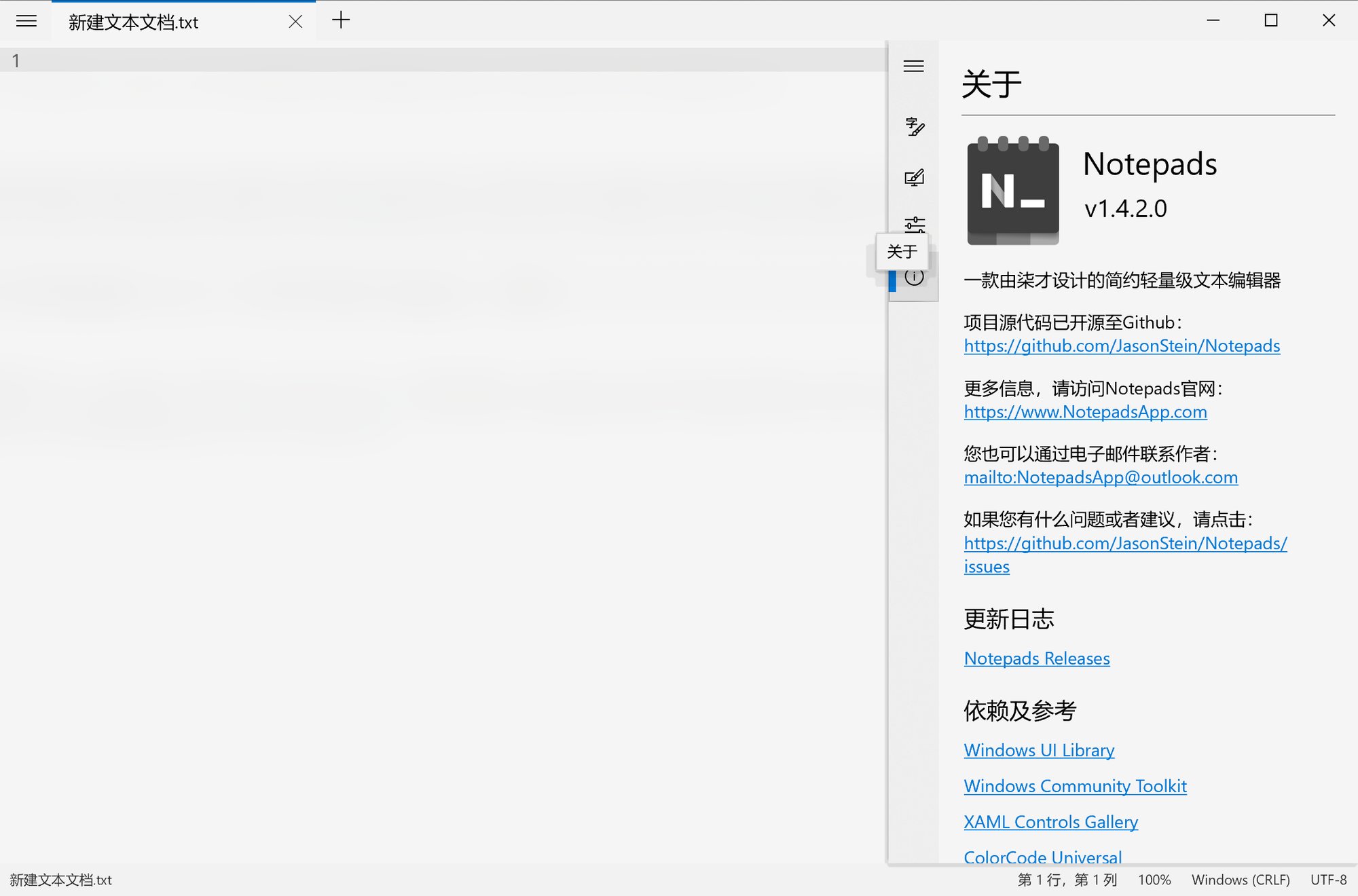1358x896 pixels.
Task: Open the 100% zoom level indicator
Action: [x=1154, y=880]
